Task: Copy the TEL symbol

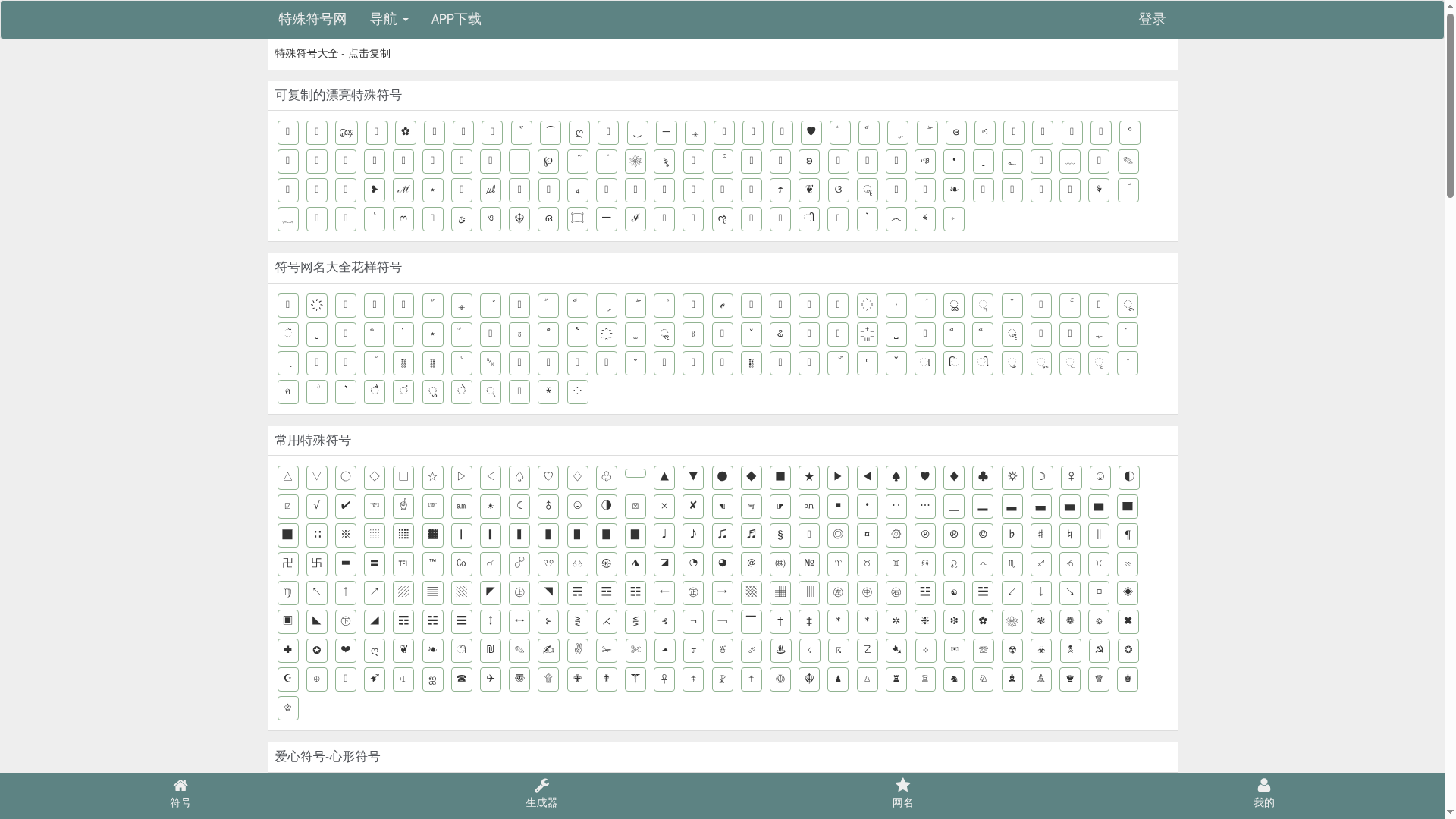Action: click(403, 563)
